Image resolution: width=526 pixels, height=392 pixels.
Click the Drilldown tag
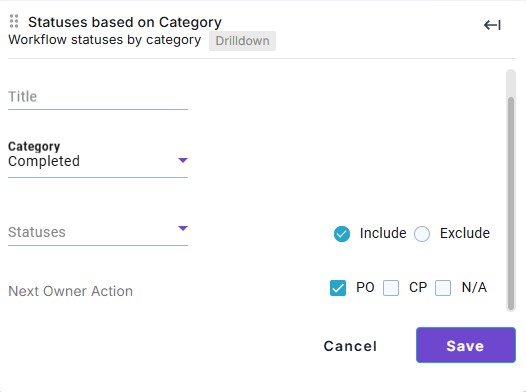242,41
